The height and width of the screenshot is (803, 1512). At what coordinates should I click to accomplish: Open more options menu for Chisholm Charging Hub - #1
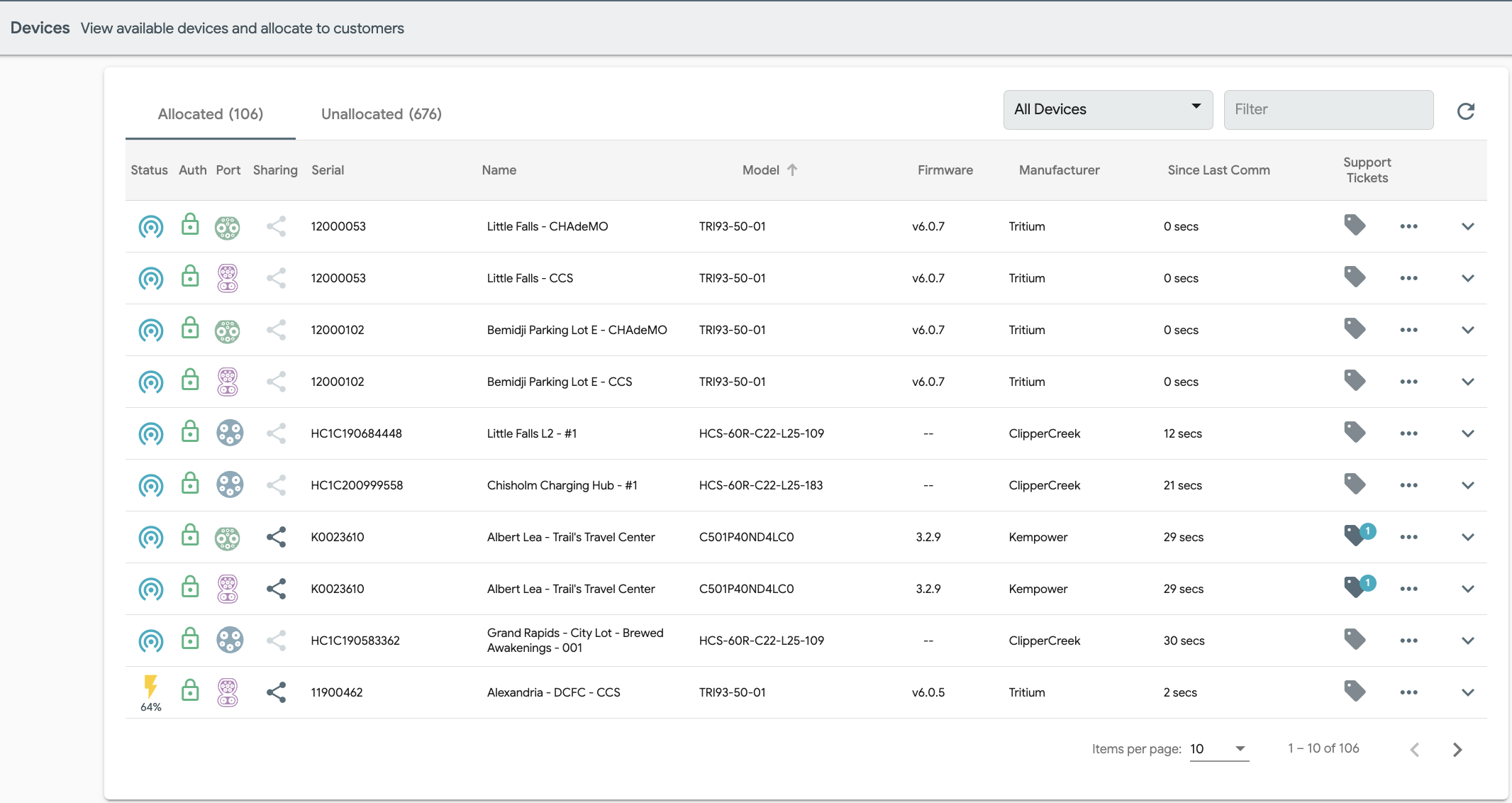coord(1409,485)
